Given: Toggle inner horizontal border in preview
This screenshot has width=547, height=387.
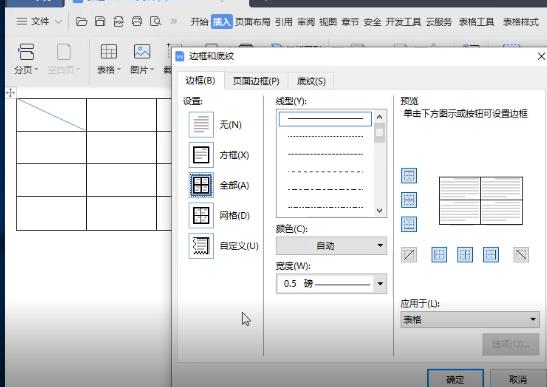Looking at the screenshot, I should [x=409, y=200].
